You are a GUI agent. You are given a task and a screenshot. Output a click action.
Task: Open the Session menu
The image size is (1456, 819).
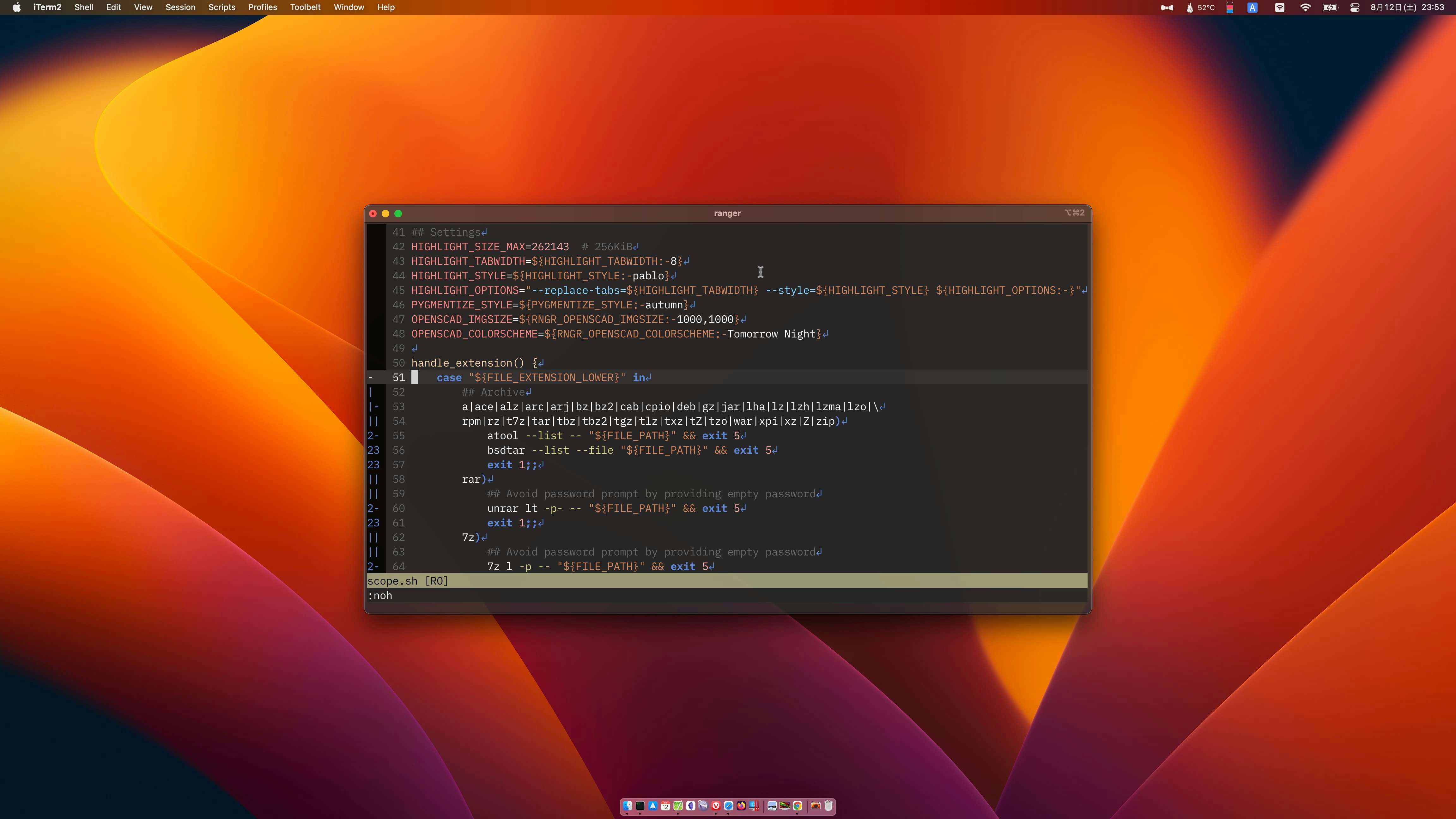pos(180,7)
